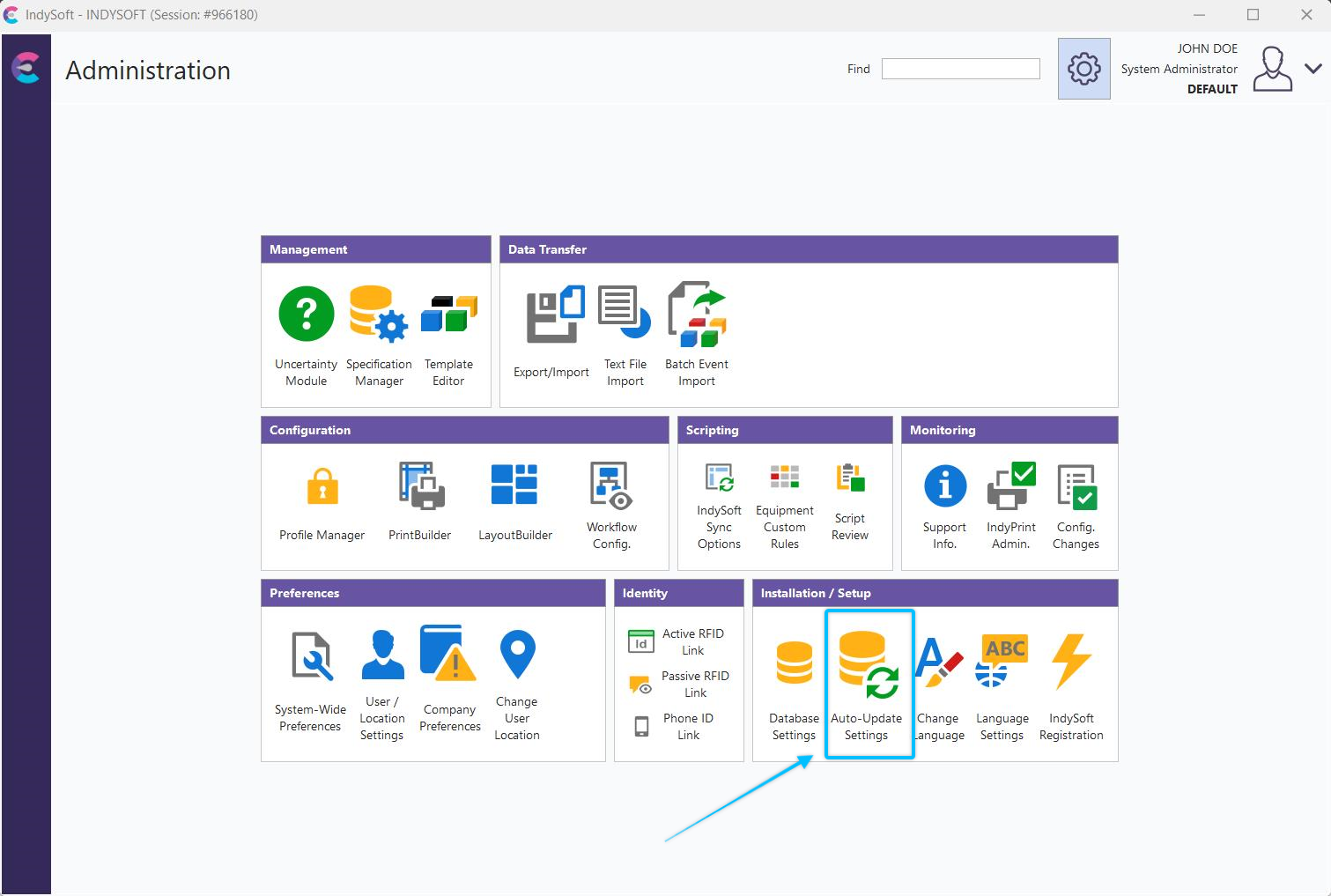
Task: Open Profile Manager lock icon
Action: point(322,487)
